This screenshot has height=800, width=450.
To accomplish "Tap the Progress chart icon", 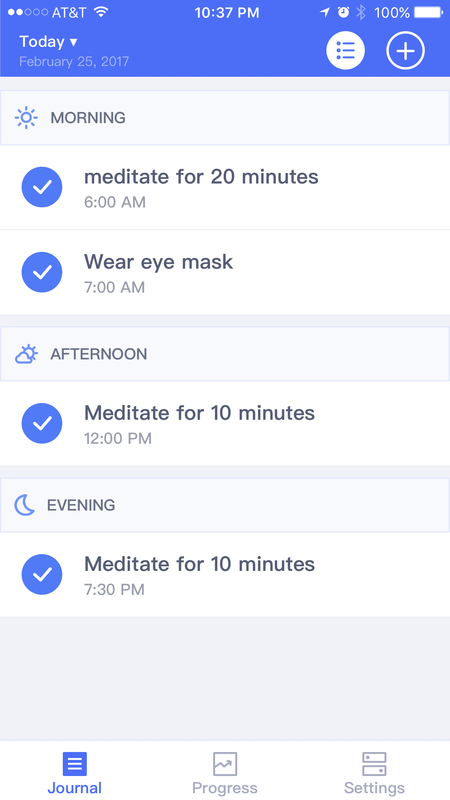I will [x=225, y=764].
